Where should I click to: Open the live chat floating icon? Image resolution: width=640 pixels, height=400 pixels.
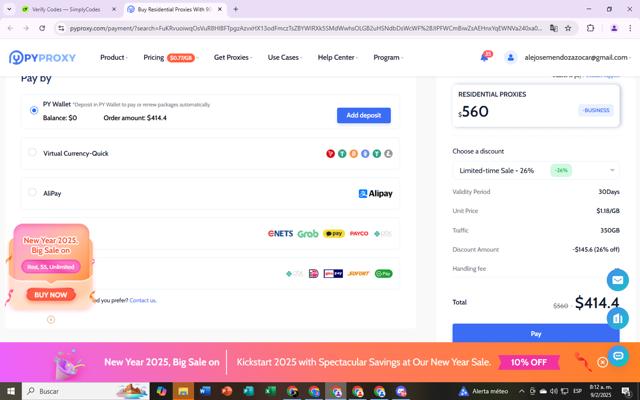pyautogui.click(x=618, y=356)
